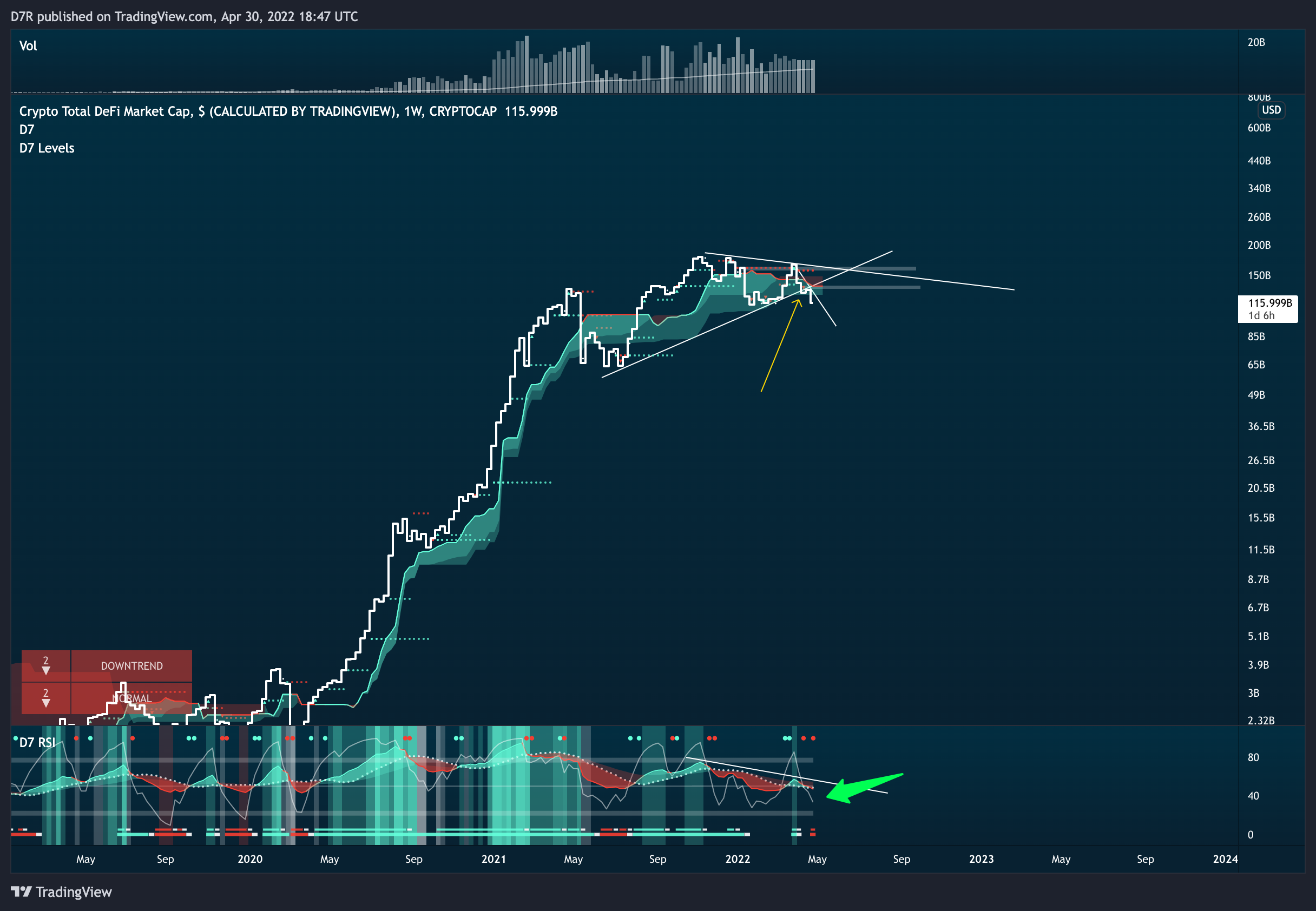Click the NORMAL table cell

pyautogui.click(x=131, y=698)
